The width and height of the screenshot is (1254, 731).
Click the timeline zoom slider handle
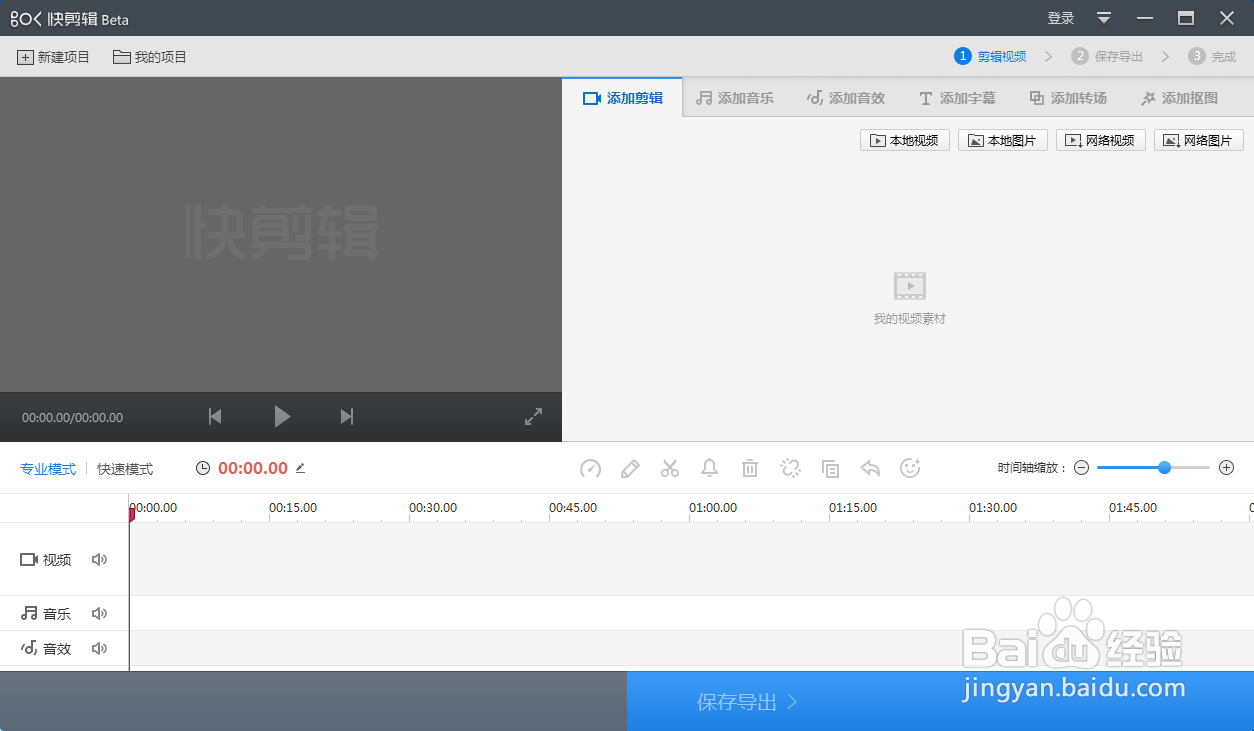(x=1164, y=467)
